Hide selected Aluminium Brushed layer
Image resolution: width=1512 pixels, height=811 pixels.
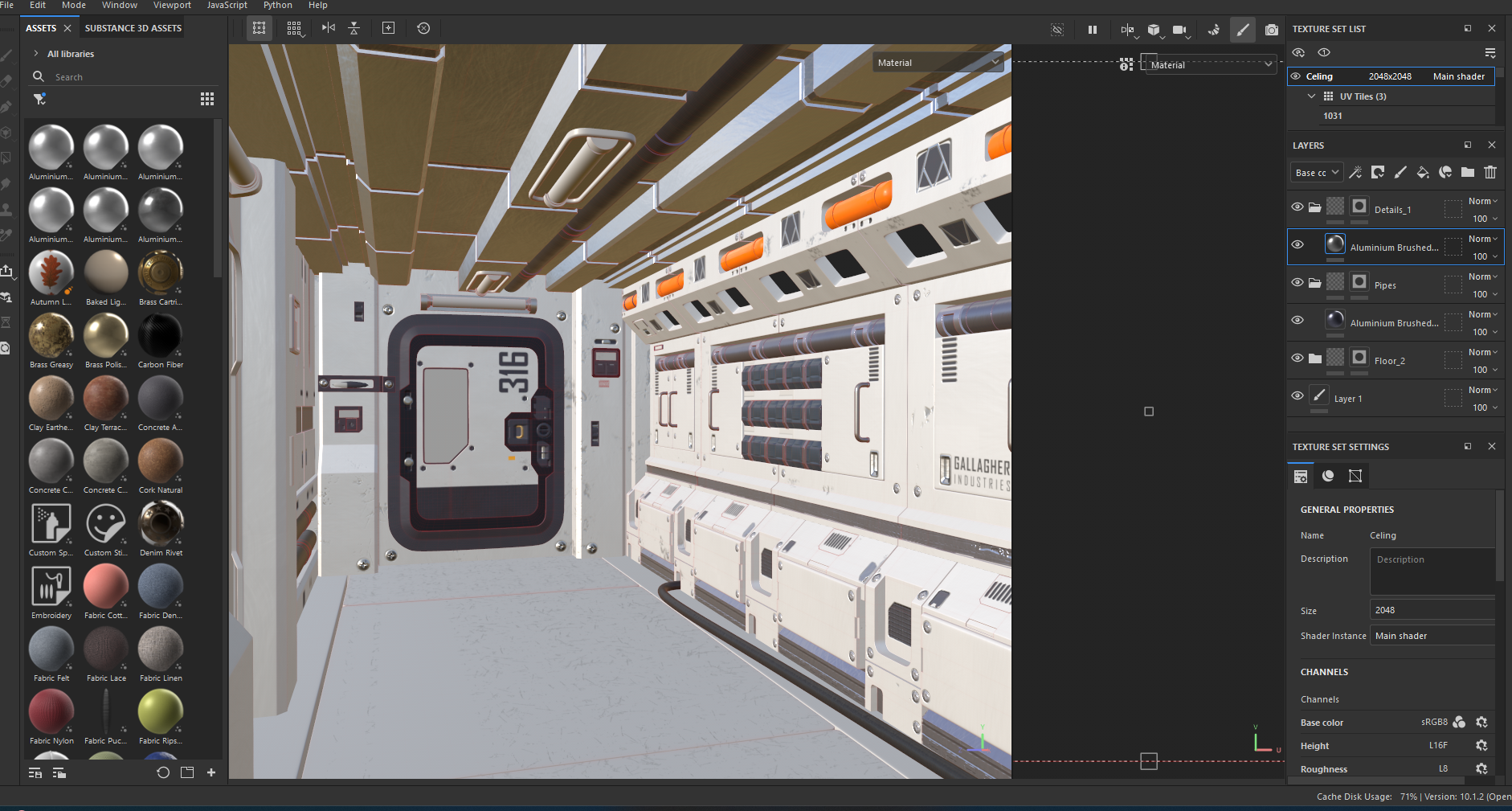[1297, 244]
